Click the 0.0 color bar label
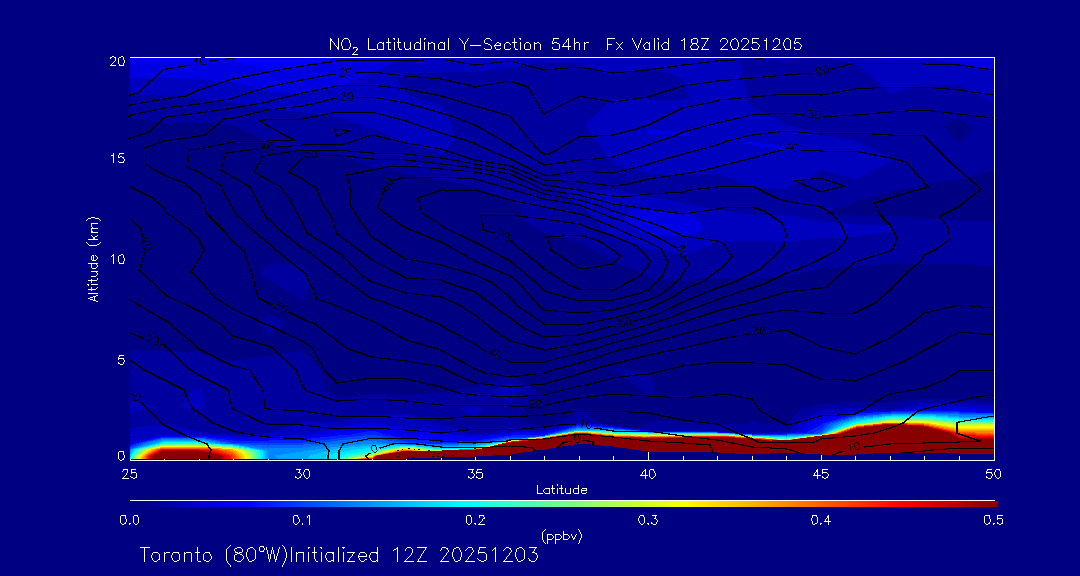Screen dimensions: 1080x576 click(x=129, y=520)
